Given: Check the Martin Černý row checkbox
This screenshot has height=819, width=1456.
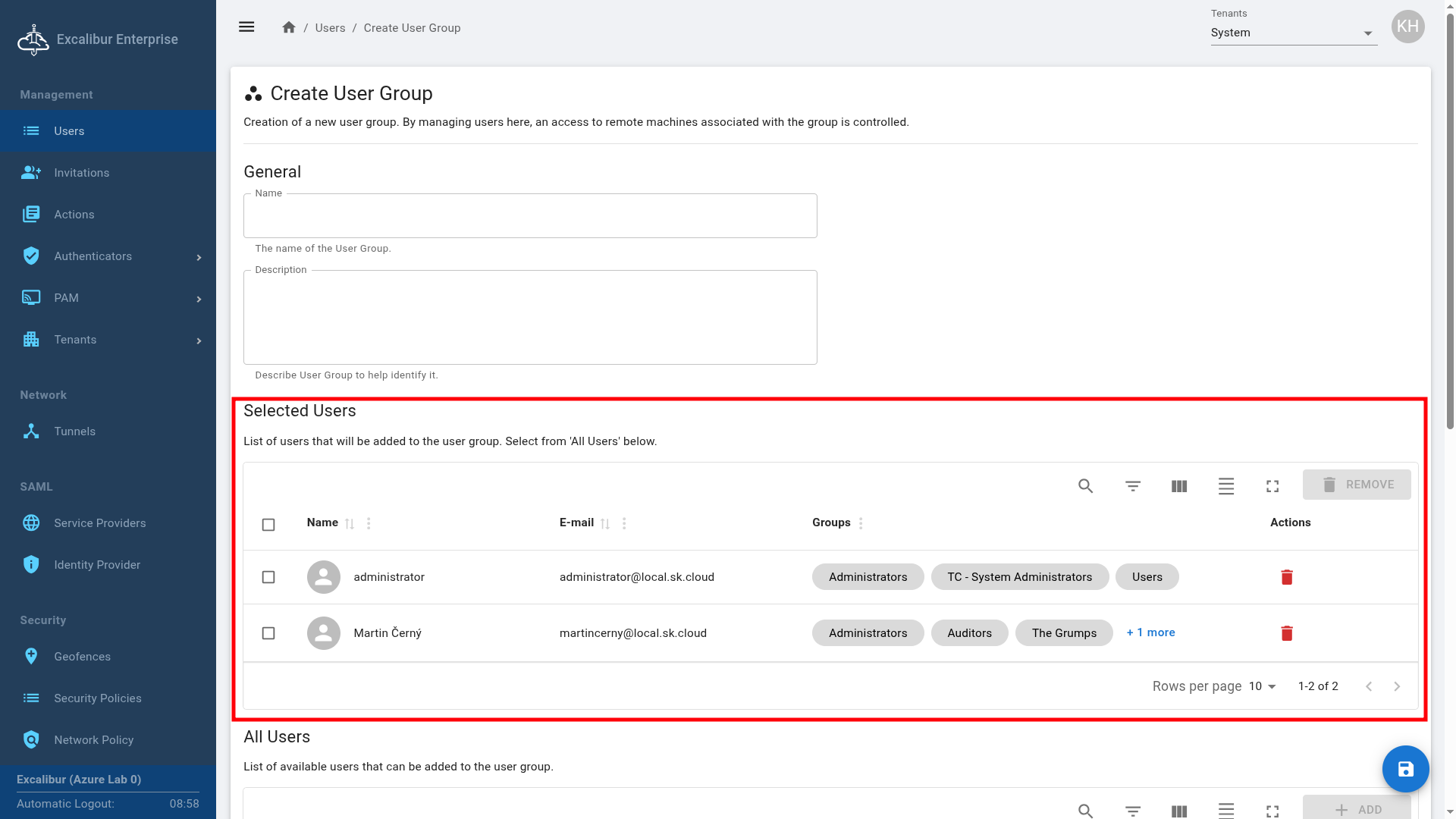Looking at the screenshot, I should [x=268, y=633].
